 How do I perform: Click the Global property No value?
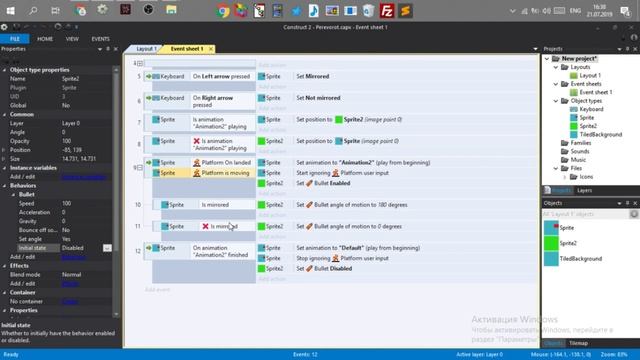66,105
